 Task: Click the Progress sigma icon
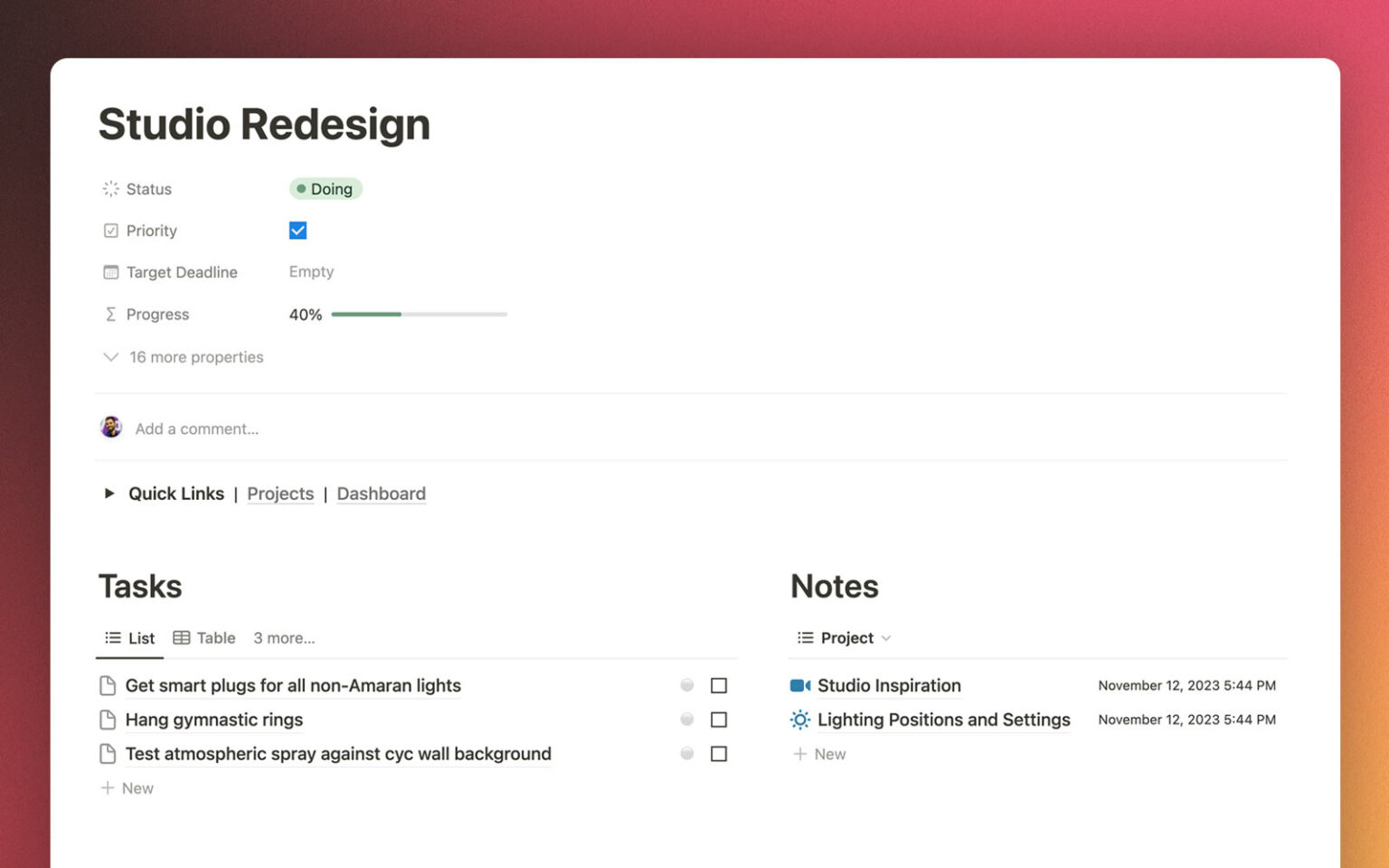click(110, 314)
